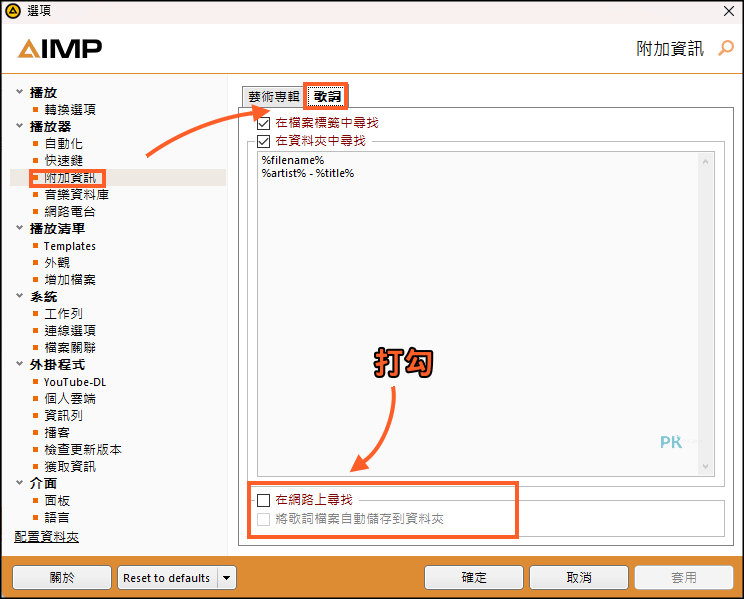The height and width of the screenshot is (599, 744).
Task: Select 轉換選項 in the tree
Action: (x=70, y=110)
